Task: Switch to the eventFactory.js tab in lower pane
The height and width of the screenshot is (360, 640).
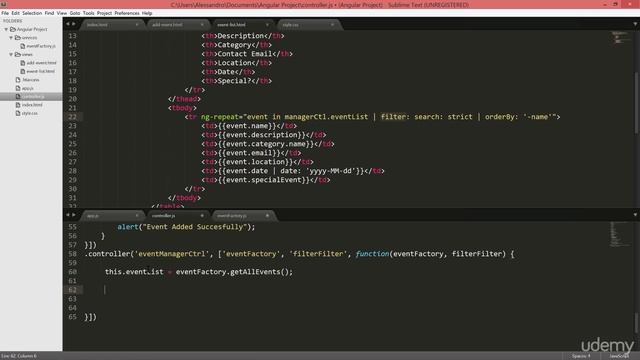Action: point(232,216)
